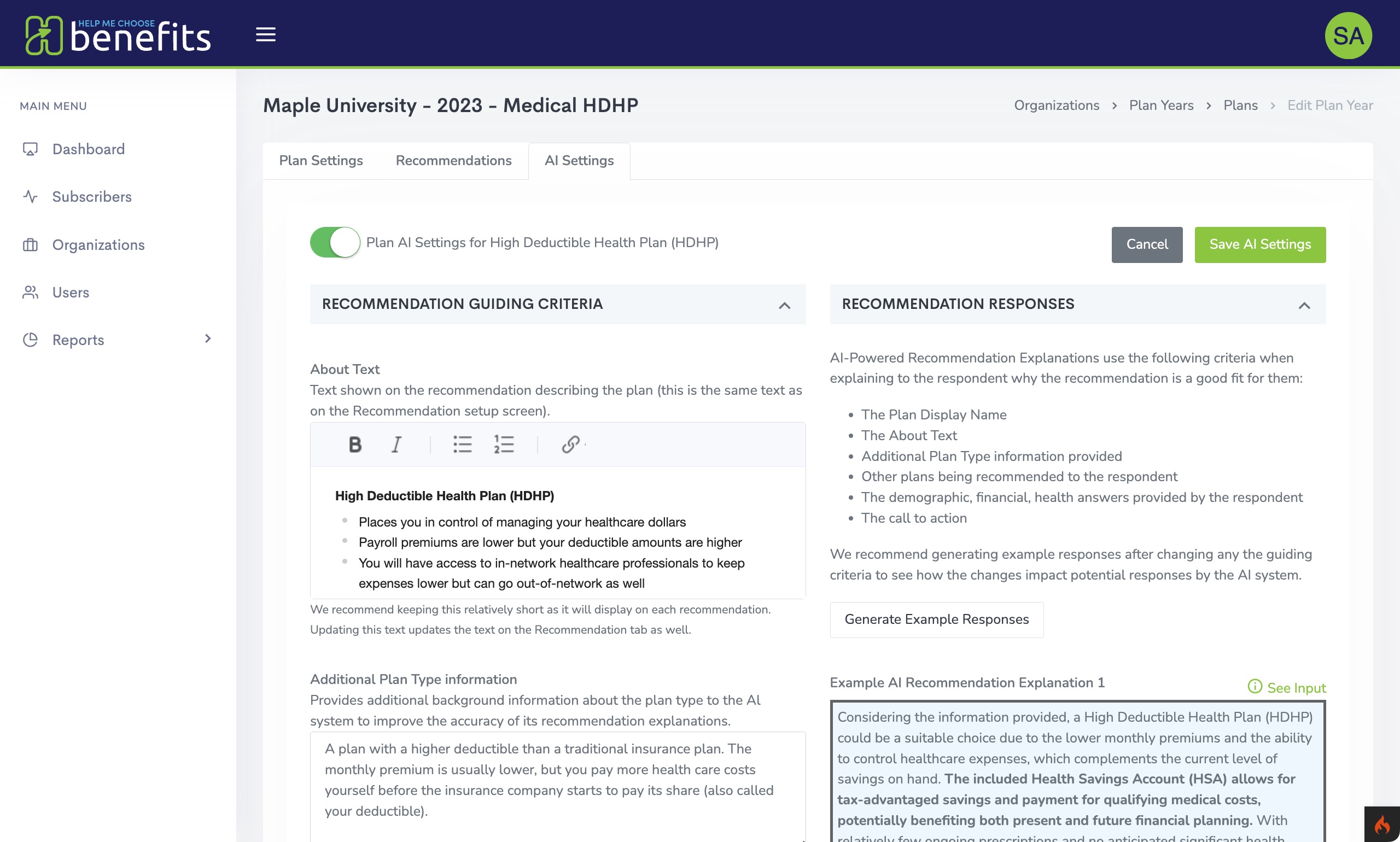Screen dimensions: 1400x842
Task: Disable the Plan AI Settings toggle
Action: (x=335, y=242)
